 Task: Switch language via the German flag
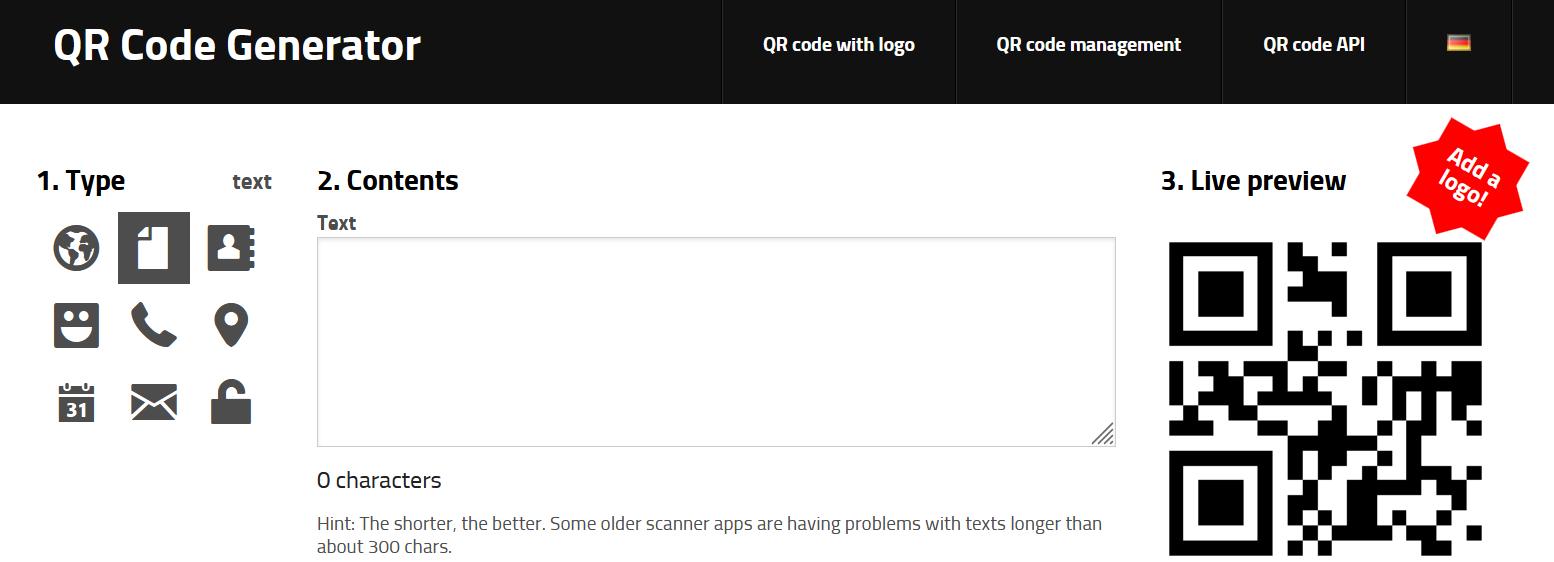tap(1458, 43)
